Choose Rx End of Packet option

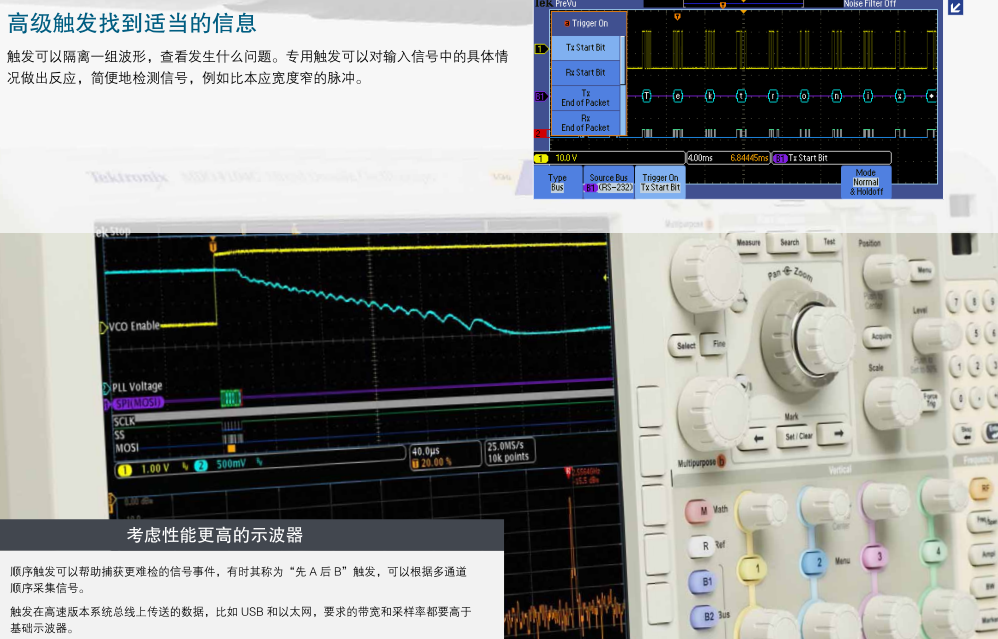[586, 123]
